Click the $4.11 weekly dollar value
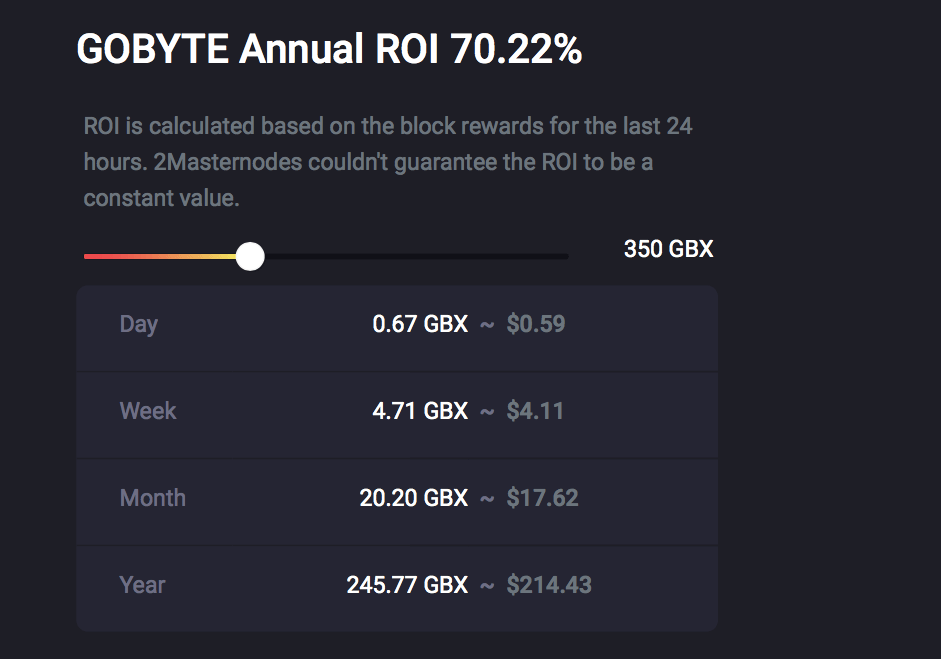 click(x=535, y=411)
